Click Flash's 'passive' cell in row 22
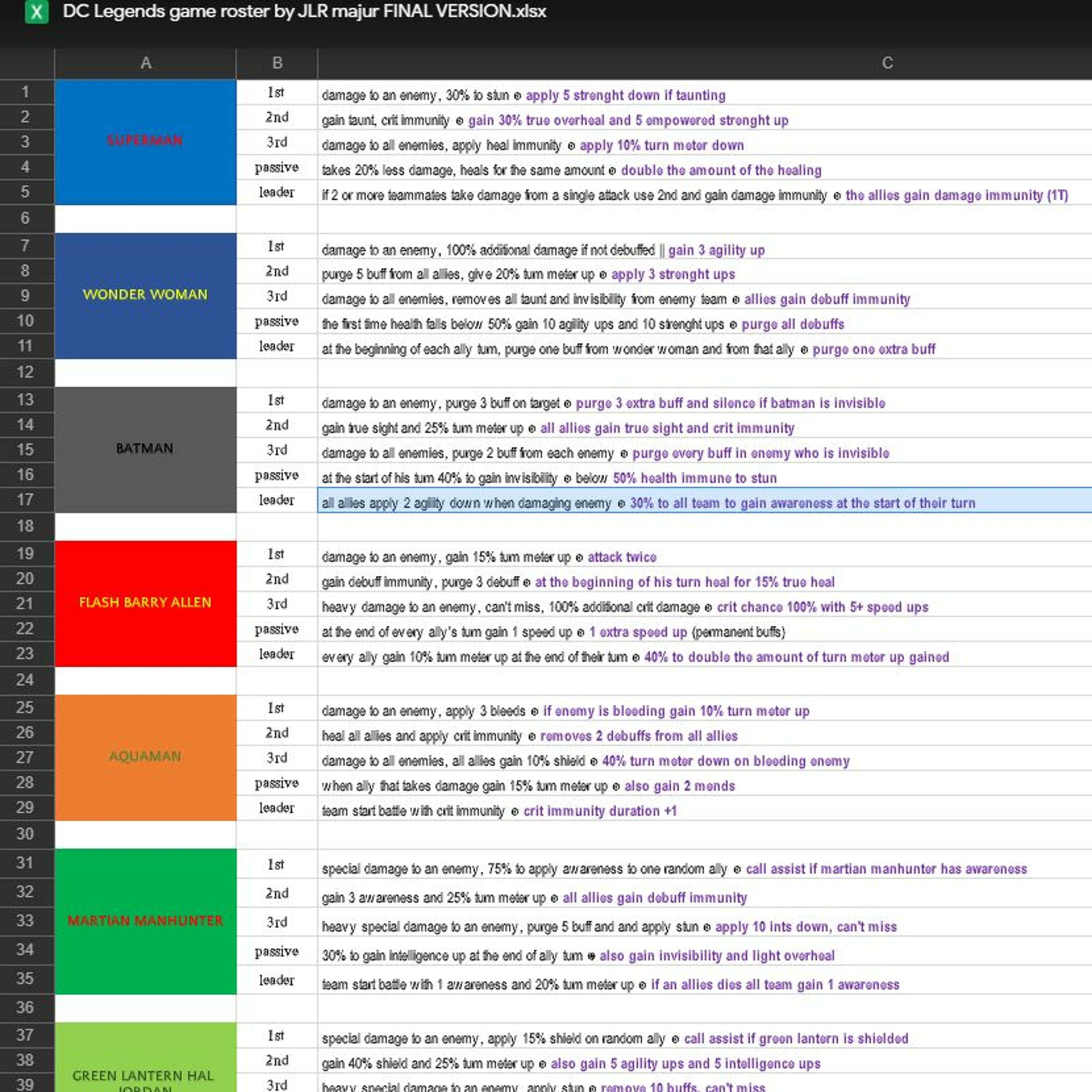The width and height of the screenshot is (1092, 1092). coord(277,629)
